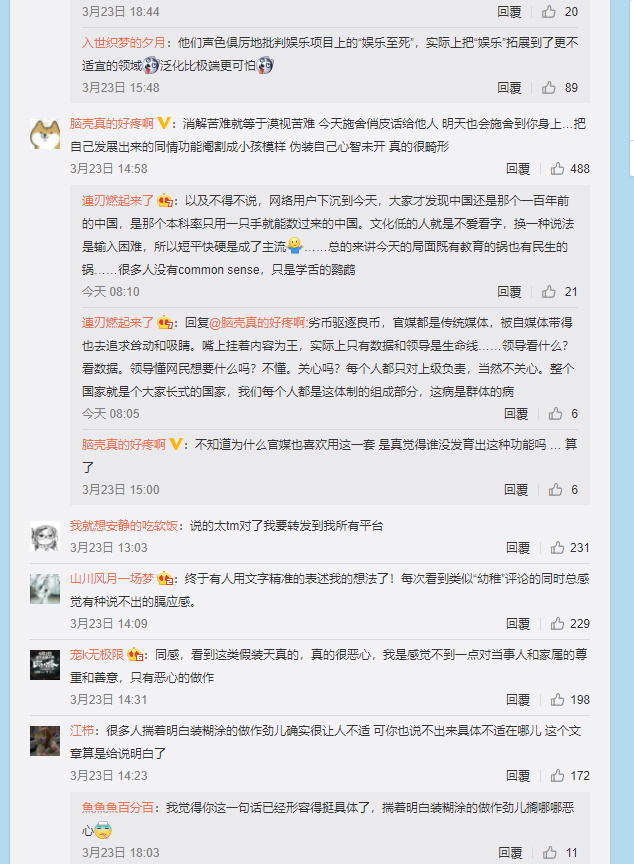Reply to the 3月23日 14:58 comment
Screen dimensions: 634x864
tap(518, 169)
